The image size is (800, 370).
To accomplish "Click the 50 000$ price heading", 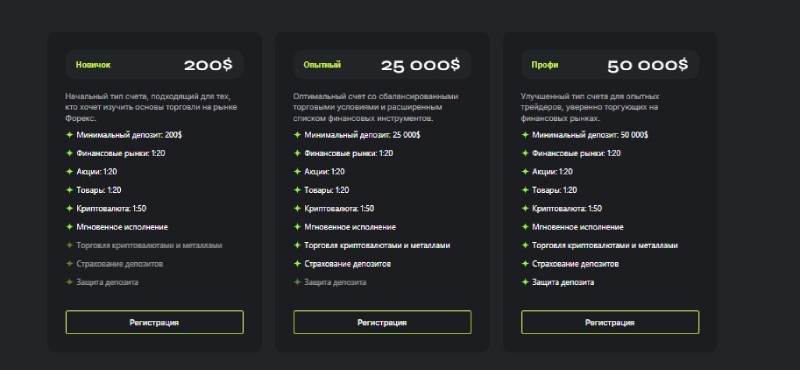I will click(647, 65).
